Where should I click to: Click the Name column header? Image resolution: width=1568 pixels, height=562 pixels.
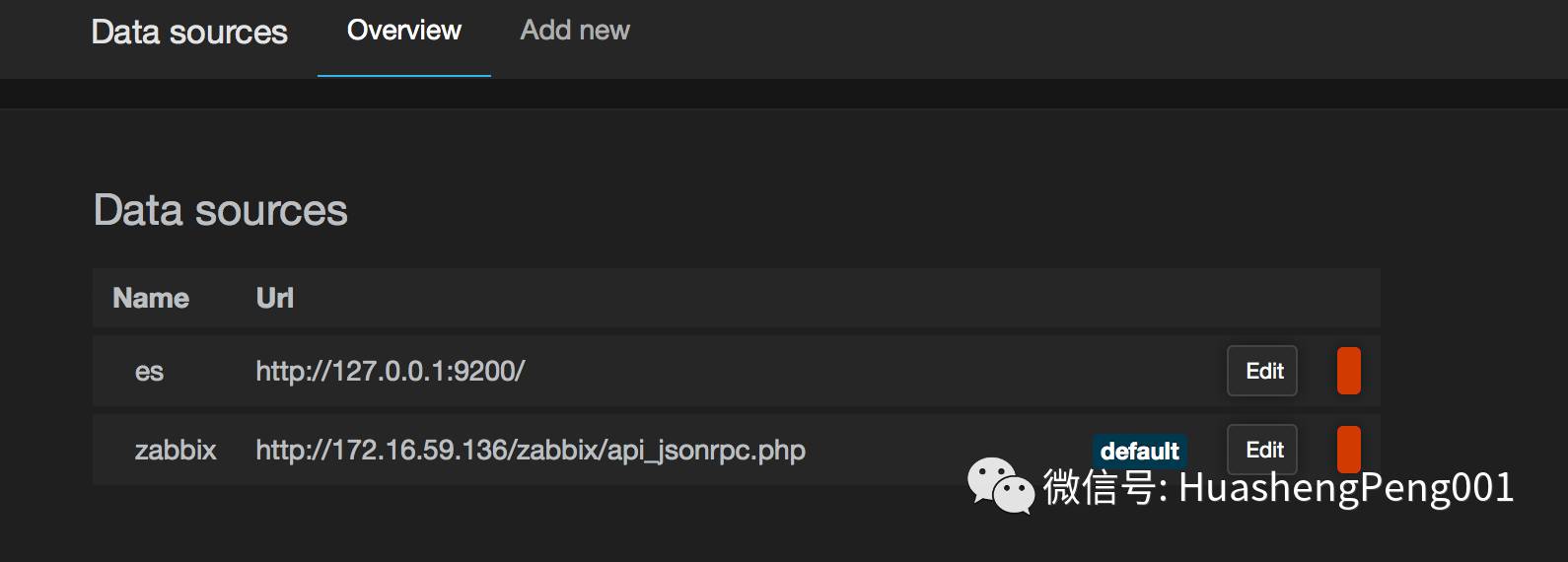[x=151, y=298]
